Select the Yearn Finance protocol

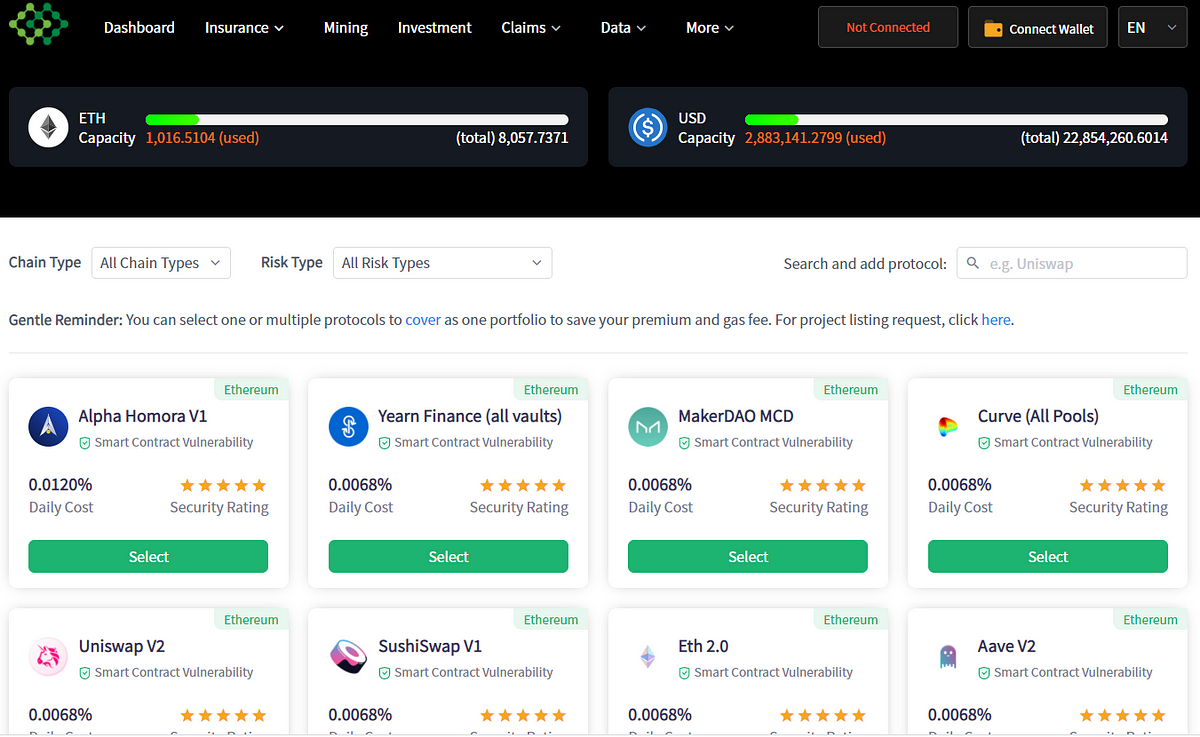[x=448, y=557]
